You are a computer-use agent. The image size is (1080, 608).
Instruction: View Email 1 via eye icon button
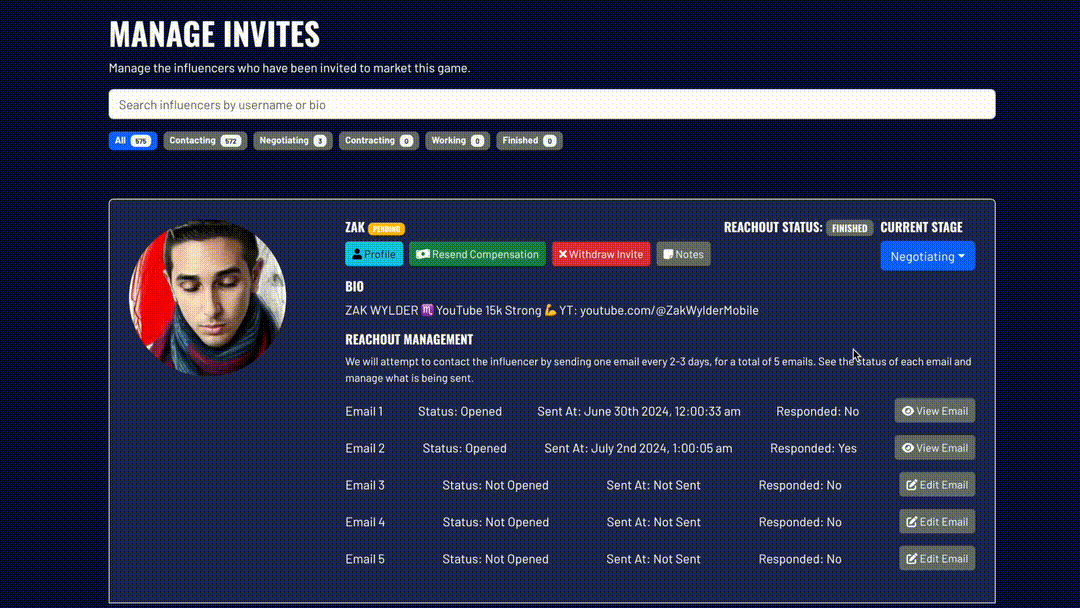point(934,411)
